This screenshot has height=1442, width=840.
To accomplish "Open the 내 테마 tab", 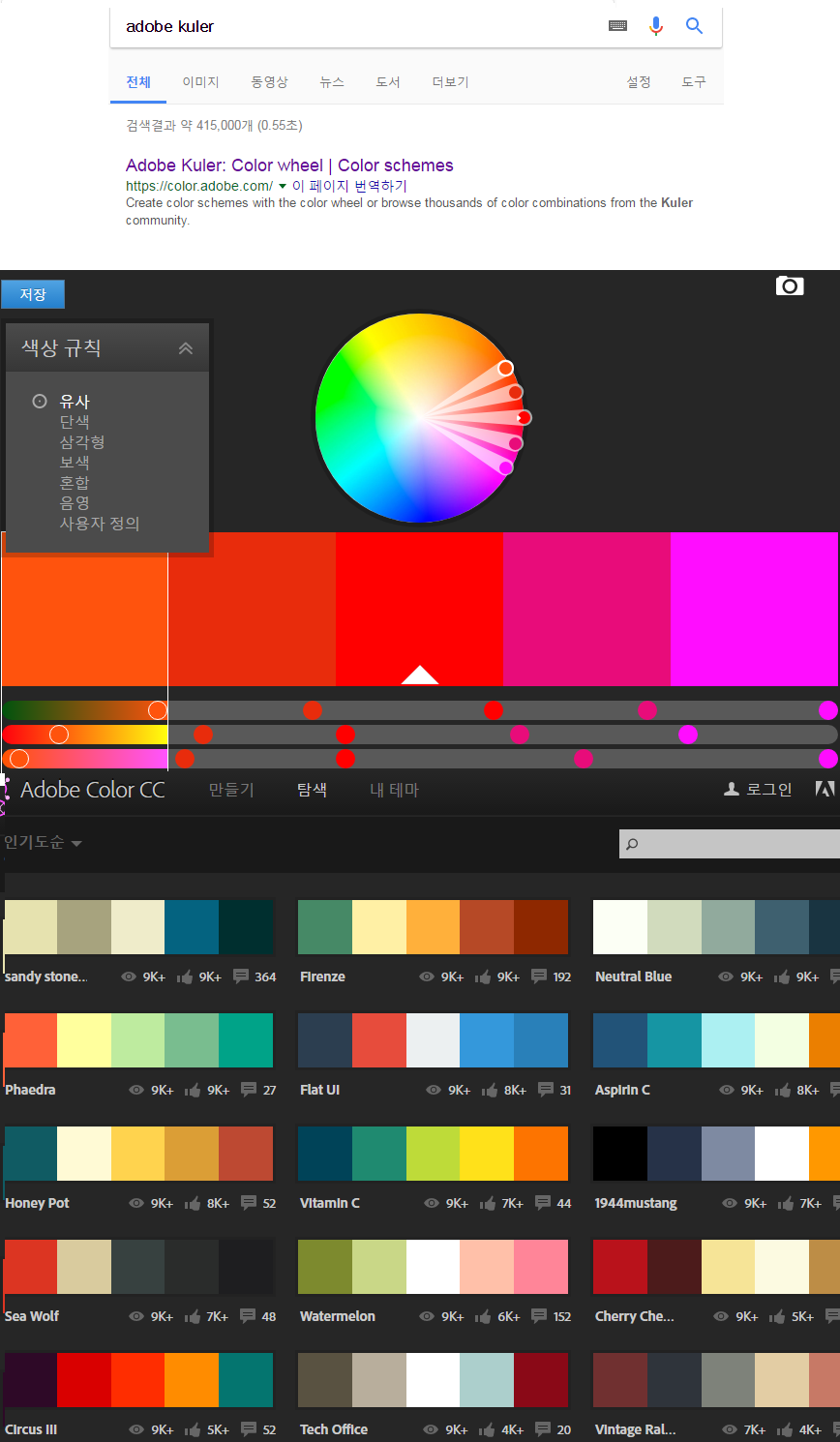I will click(394, 790).
